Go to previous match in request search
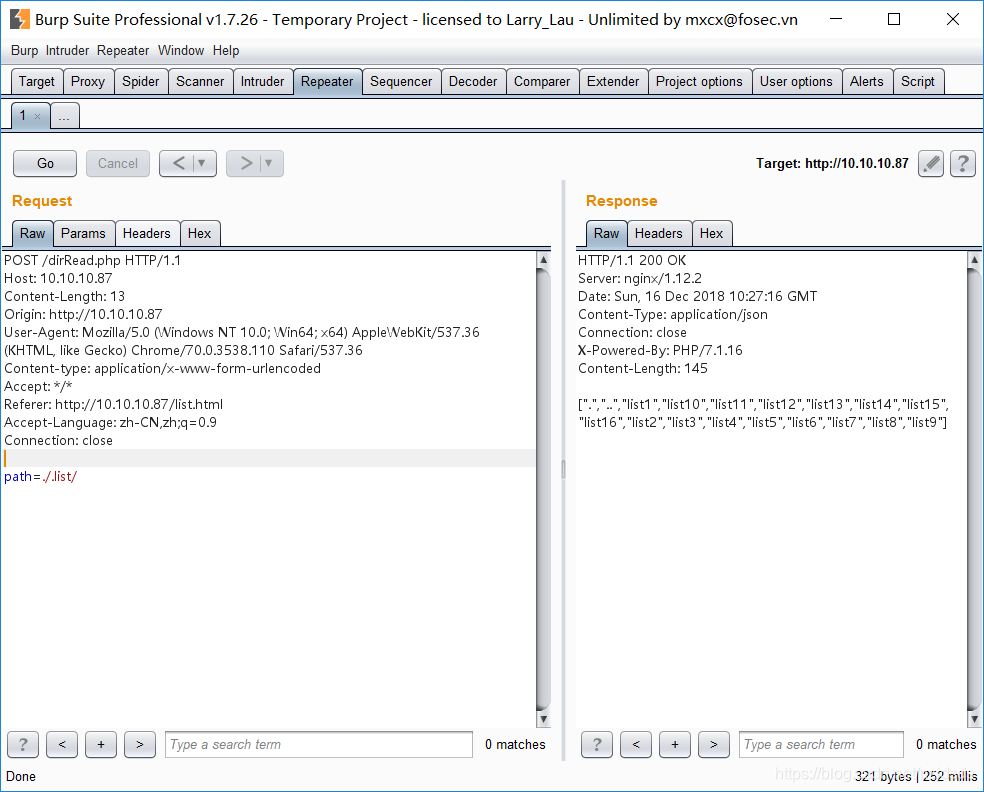 pyautogui.click(x=62, y=744)
